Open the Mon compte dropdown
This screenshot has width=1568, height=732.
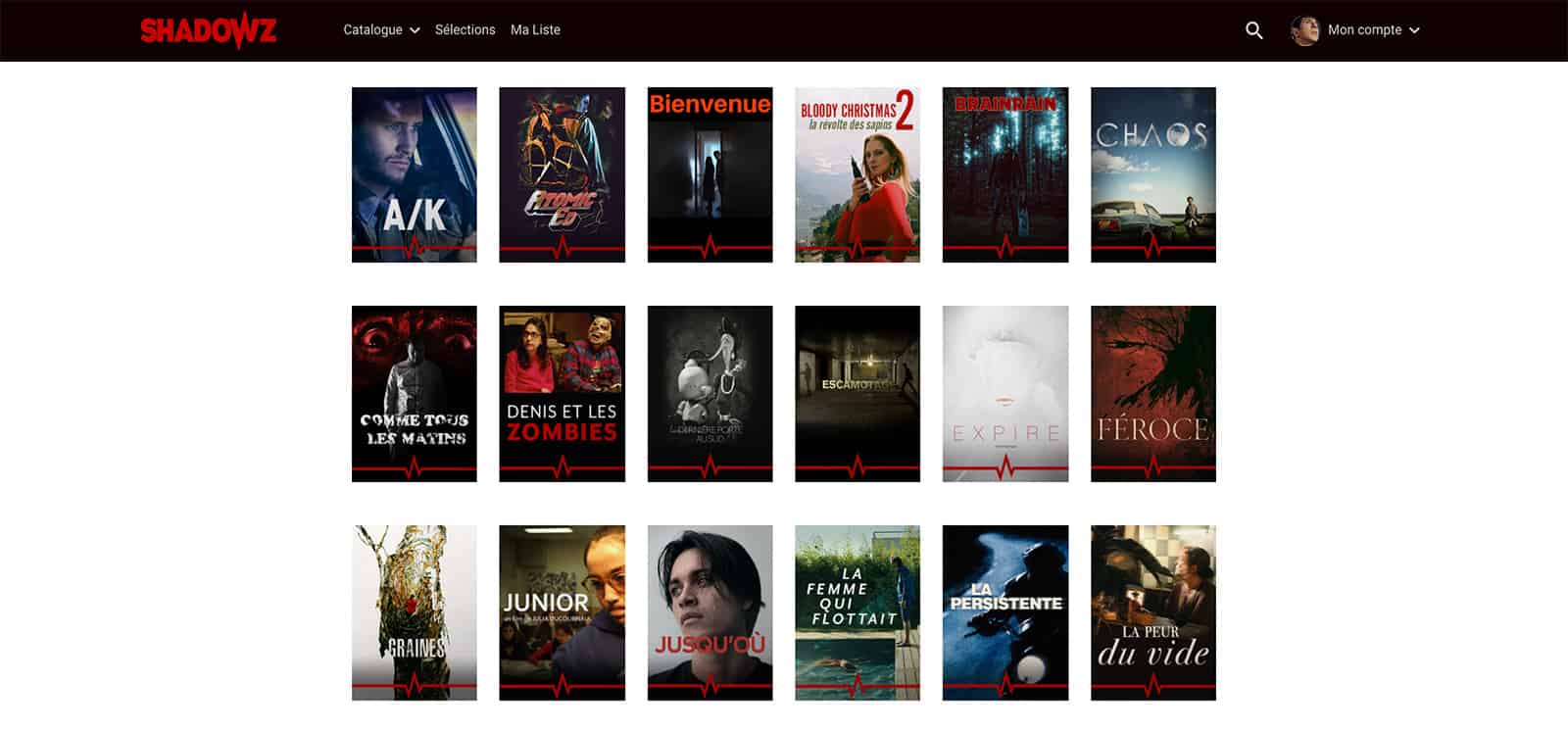1373,30
